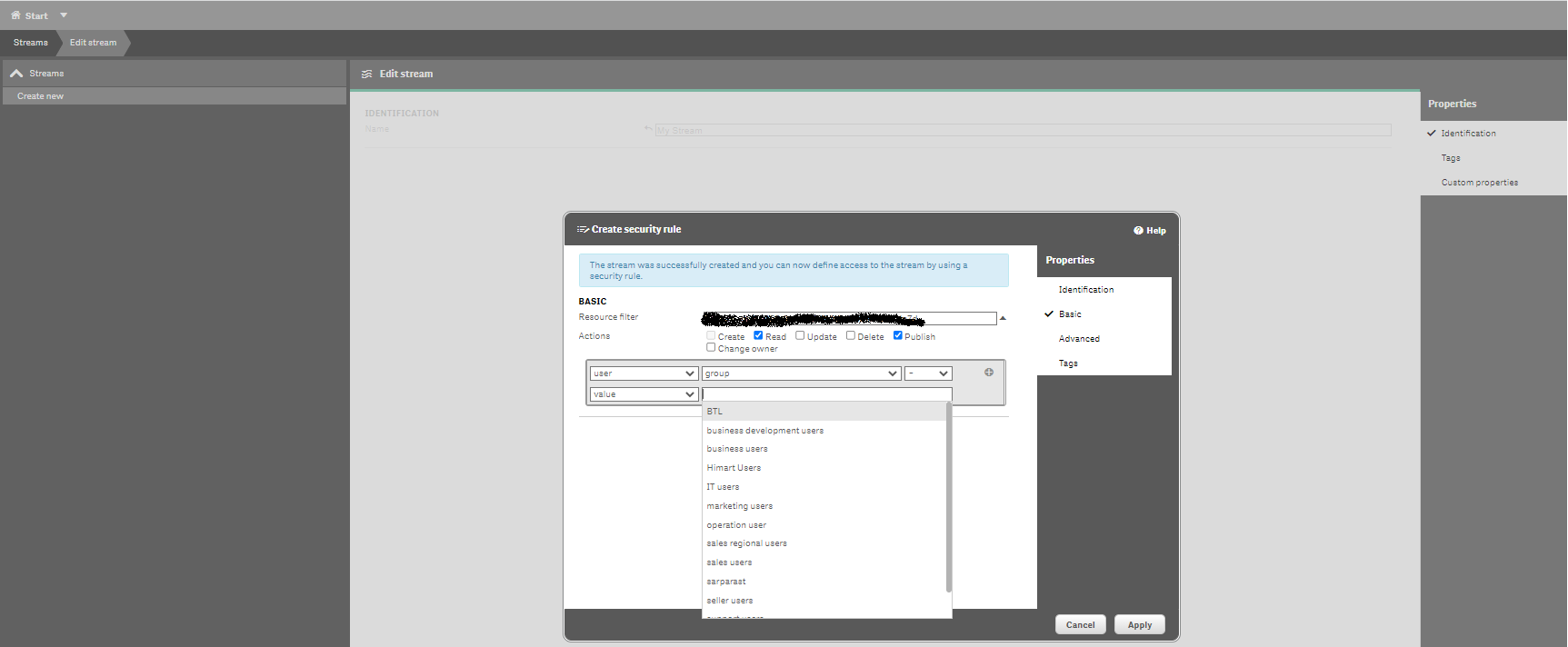Select business development users option
1568x647 pixels.
(x=824, y=431)
